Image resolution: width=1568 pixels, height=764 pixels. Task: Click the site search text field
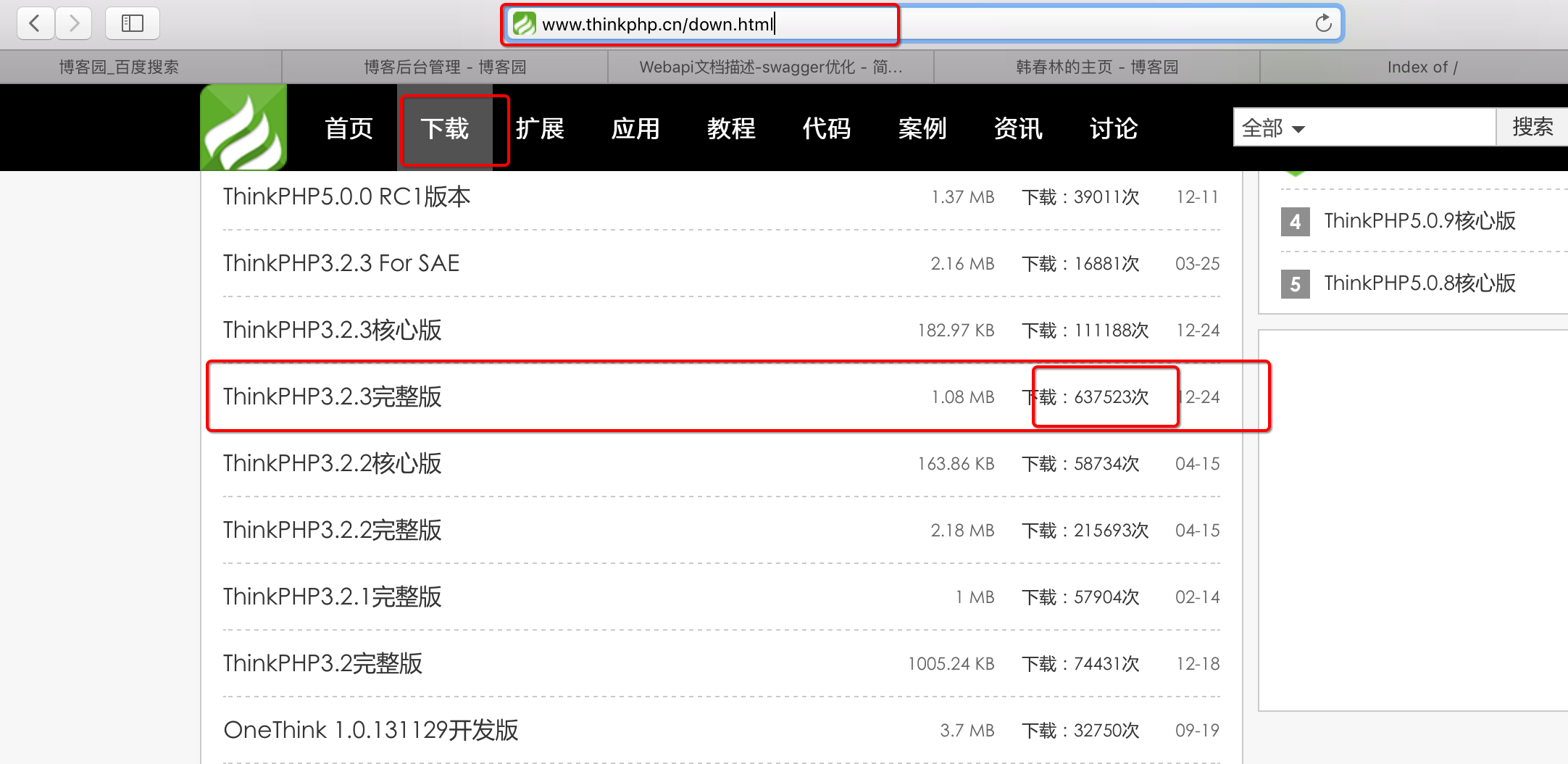[x=1403, y=128]
